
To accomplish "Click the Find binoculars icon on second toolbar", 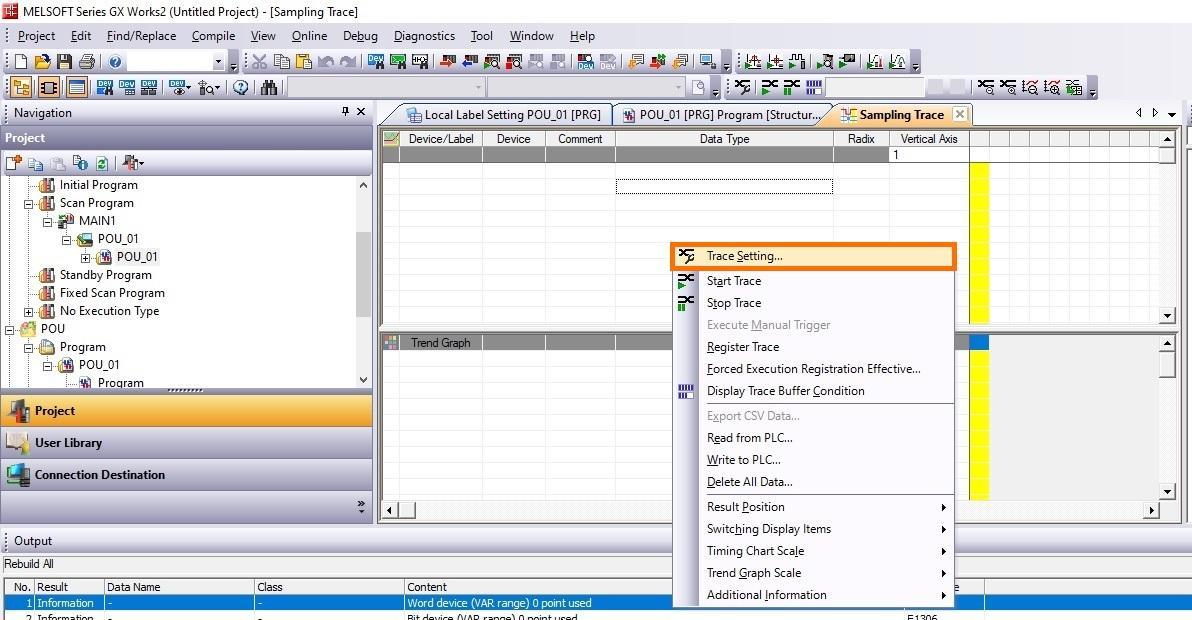I will click(x=268, y=87).
